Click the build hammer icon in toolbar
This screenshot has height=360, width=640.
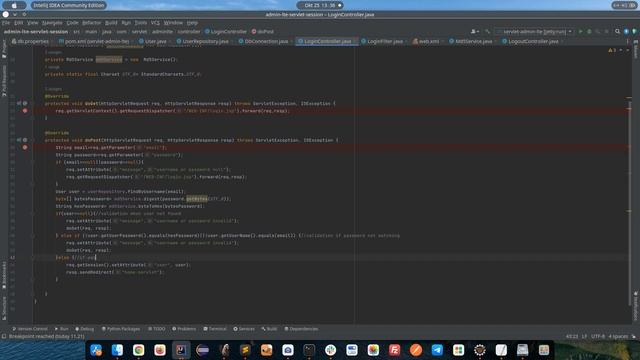(x=487, y=31)
